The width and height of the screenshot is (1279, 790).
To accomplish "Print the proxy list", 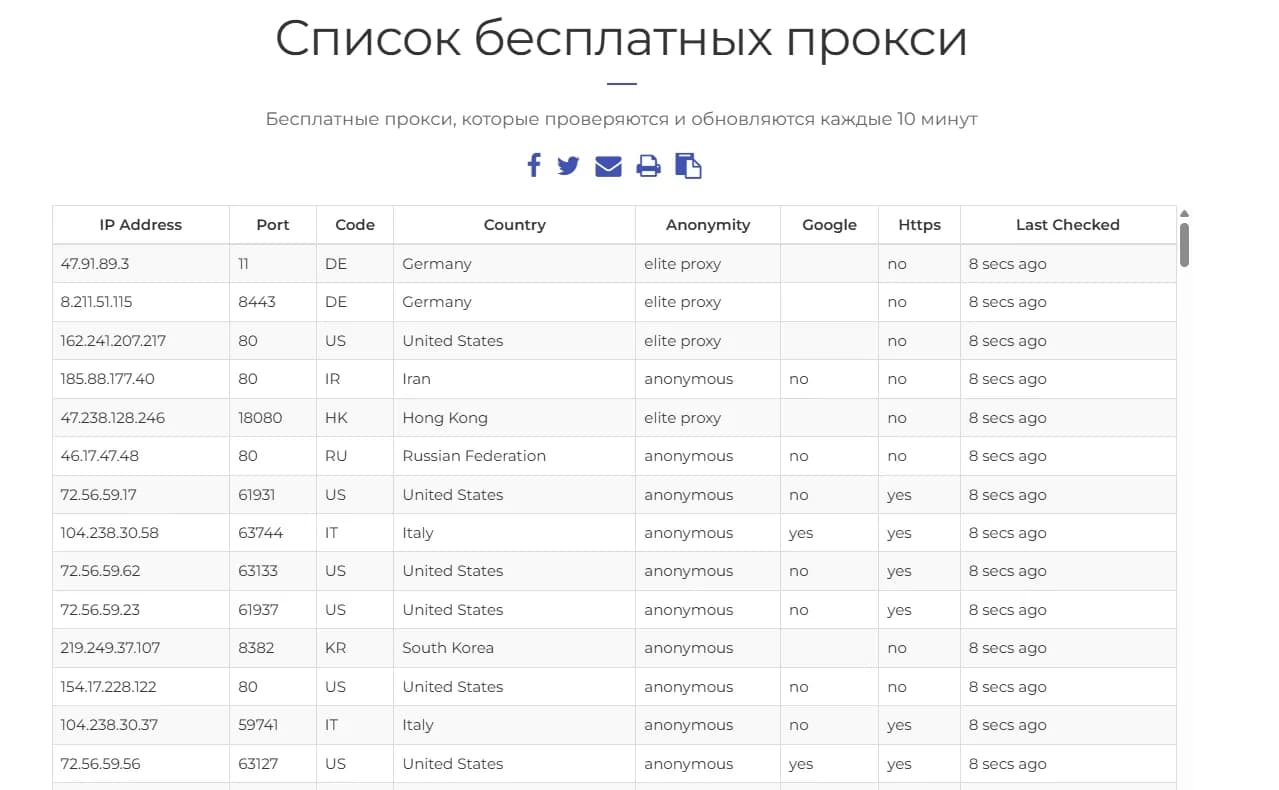I will (x=648, y=165).
